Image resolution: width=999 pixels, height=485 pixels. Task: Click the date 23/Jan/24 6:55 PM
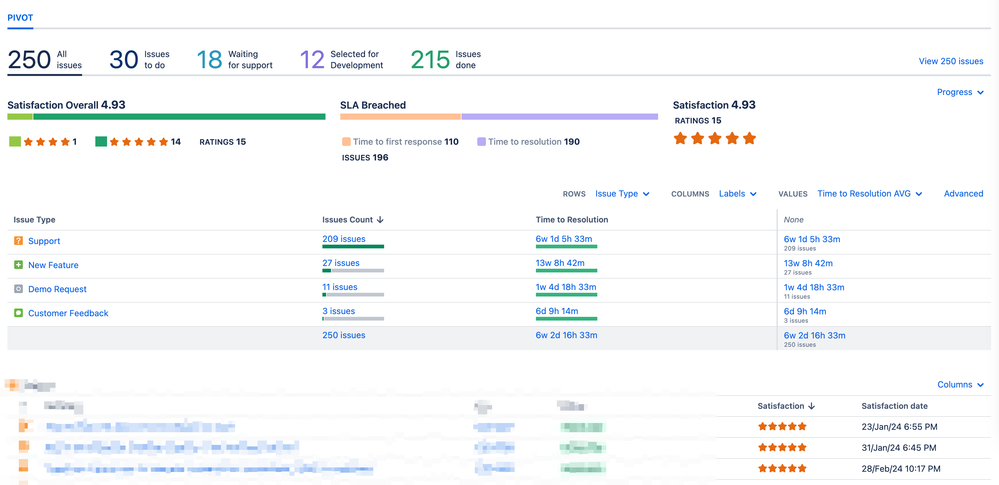(900, 426)
